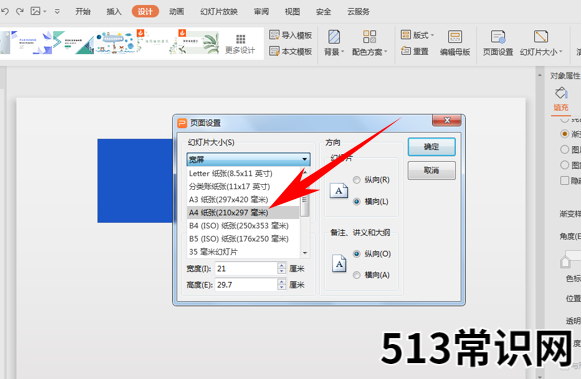Toggle the checkbox in the object properties panel
Image resolution: width=582 pixels, height=379 pixels.
565,180
